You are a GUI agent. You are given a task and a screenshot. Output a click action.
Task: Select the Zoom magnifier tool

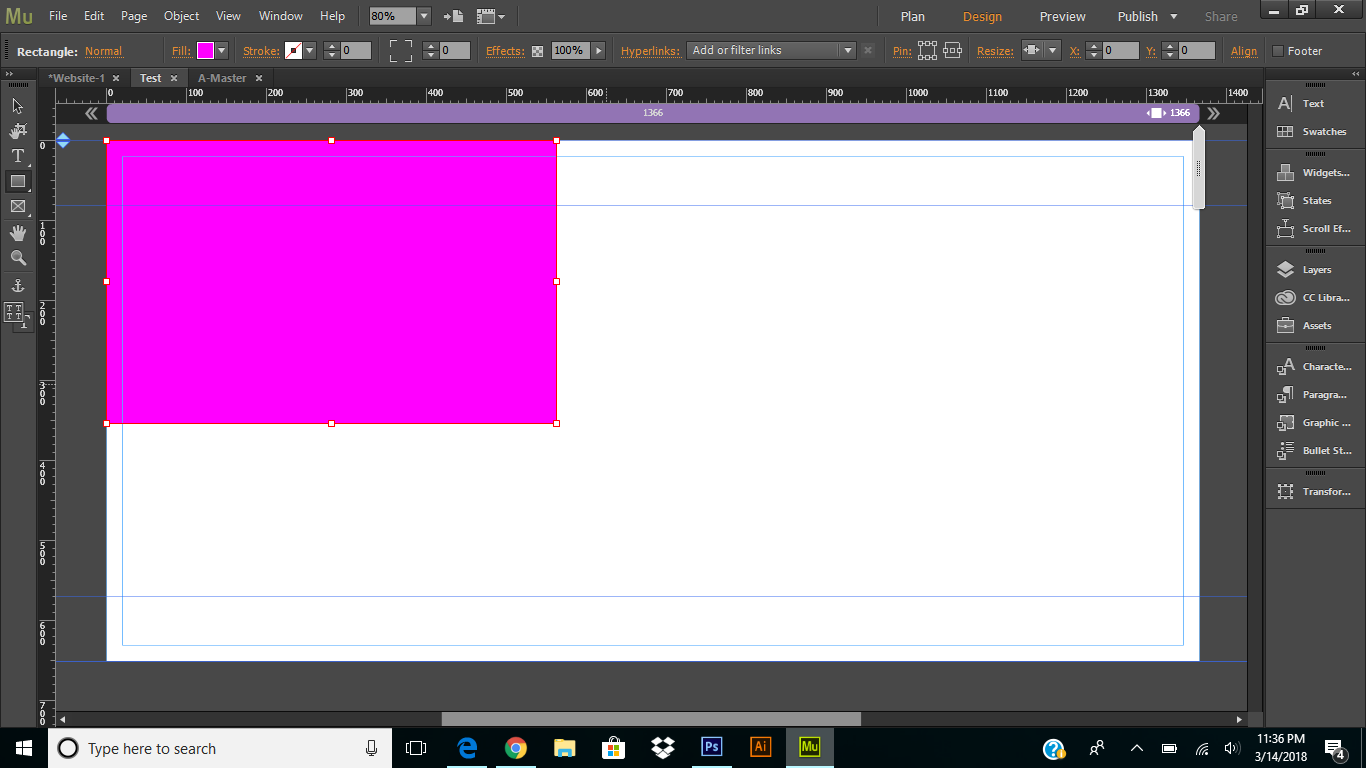17,258
